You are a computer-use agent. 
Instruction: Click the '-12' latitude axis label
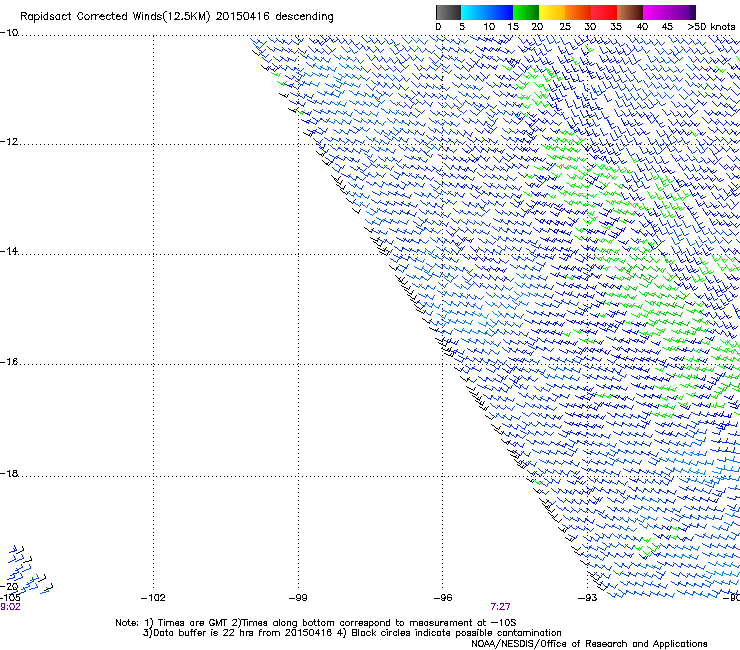[x=8, y=142]
